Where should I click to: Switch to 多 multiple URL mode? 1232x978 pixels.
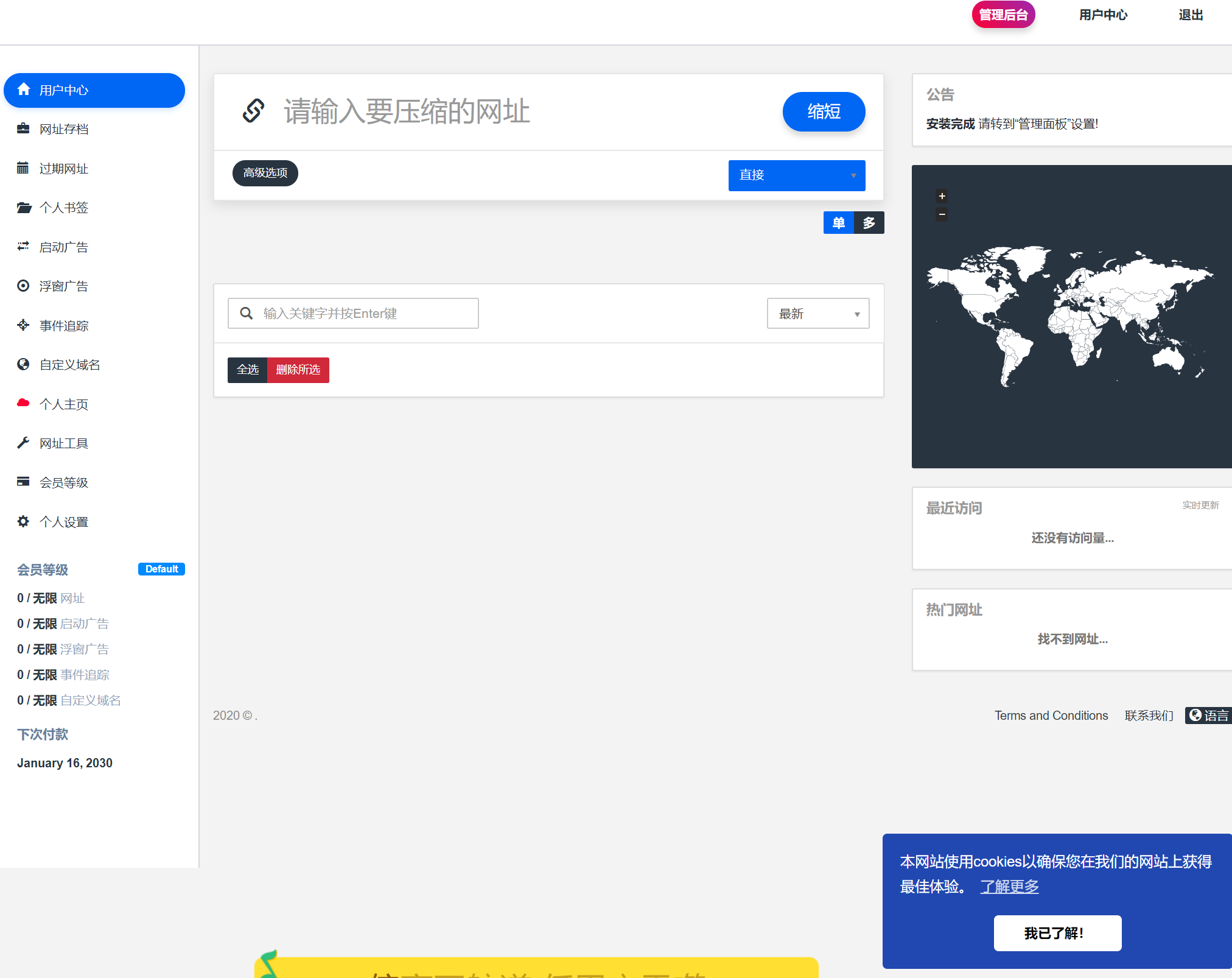tap(869, 223)
